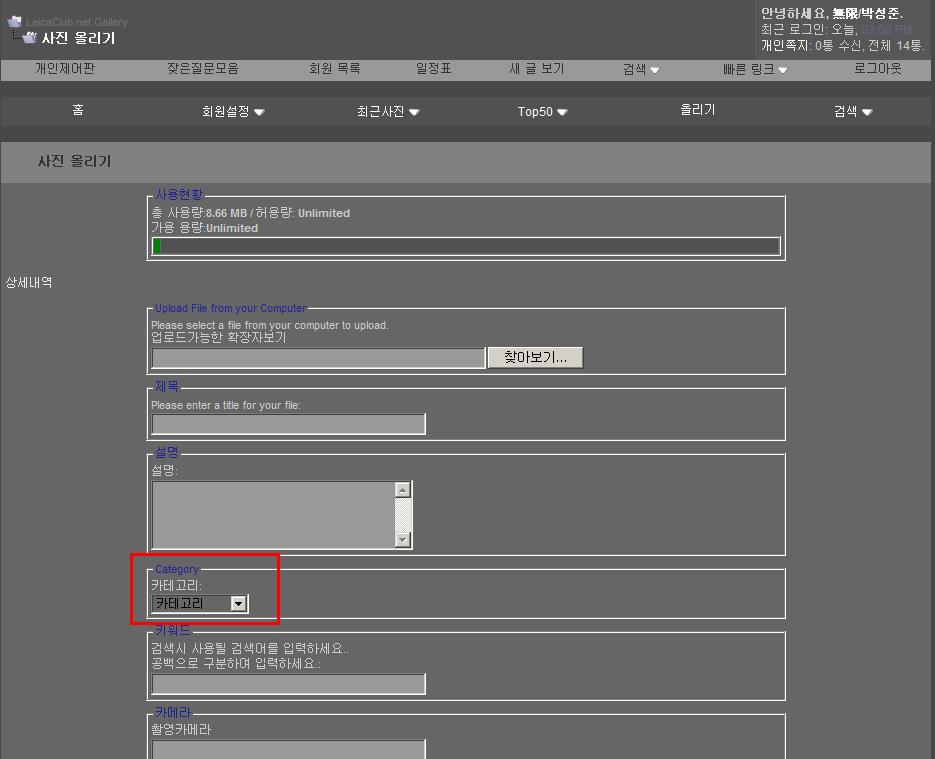
Task: Select 올리기 in the gallery menu
Action: 698,110
